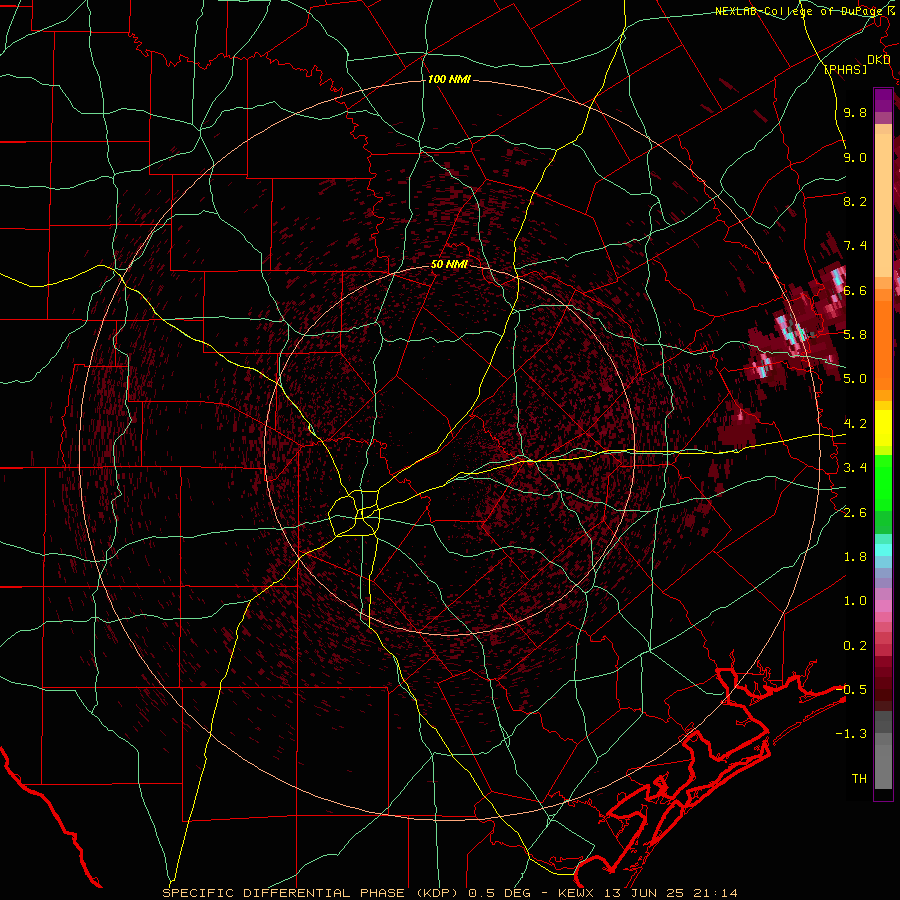Click the 4.2 value on the color scale

point(855,424)
